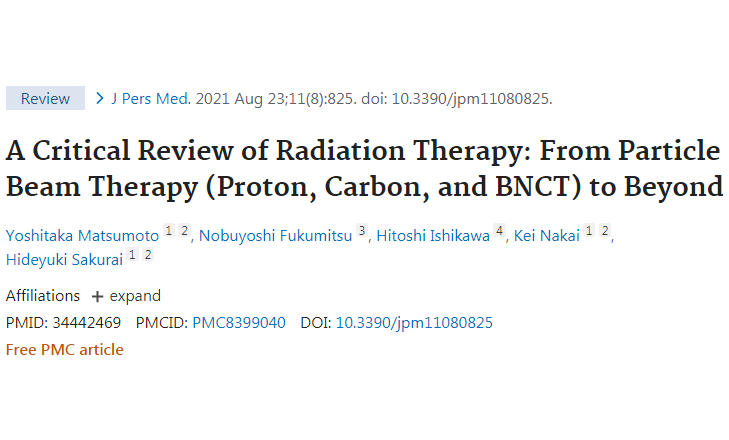Click affiliation superscript 3 after Fukumitsu
Image resolution: width=729 pixels, height=440 pixels.
361,232
